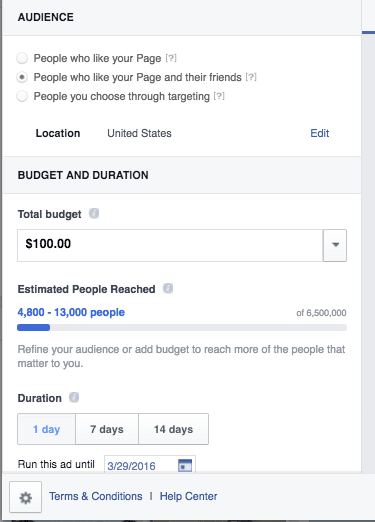Edit the United States location
Viewport: 375px width, 522px height.
click(320, 133)
